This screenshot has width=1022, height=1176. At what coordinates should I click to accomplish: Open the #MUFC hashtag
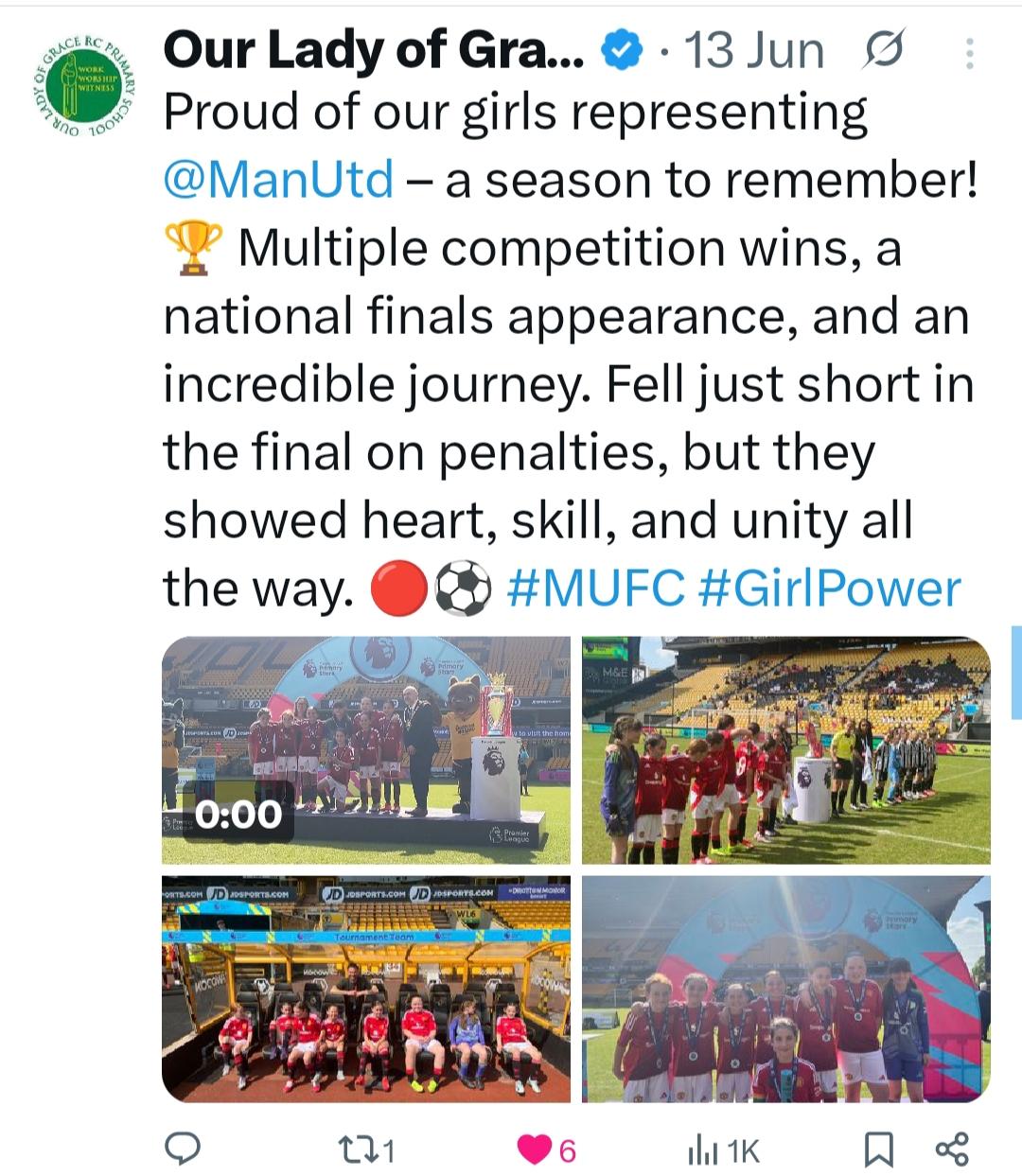(x=596, y=588)
